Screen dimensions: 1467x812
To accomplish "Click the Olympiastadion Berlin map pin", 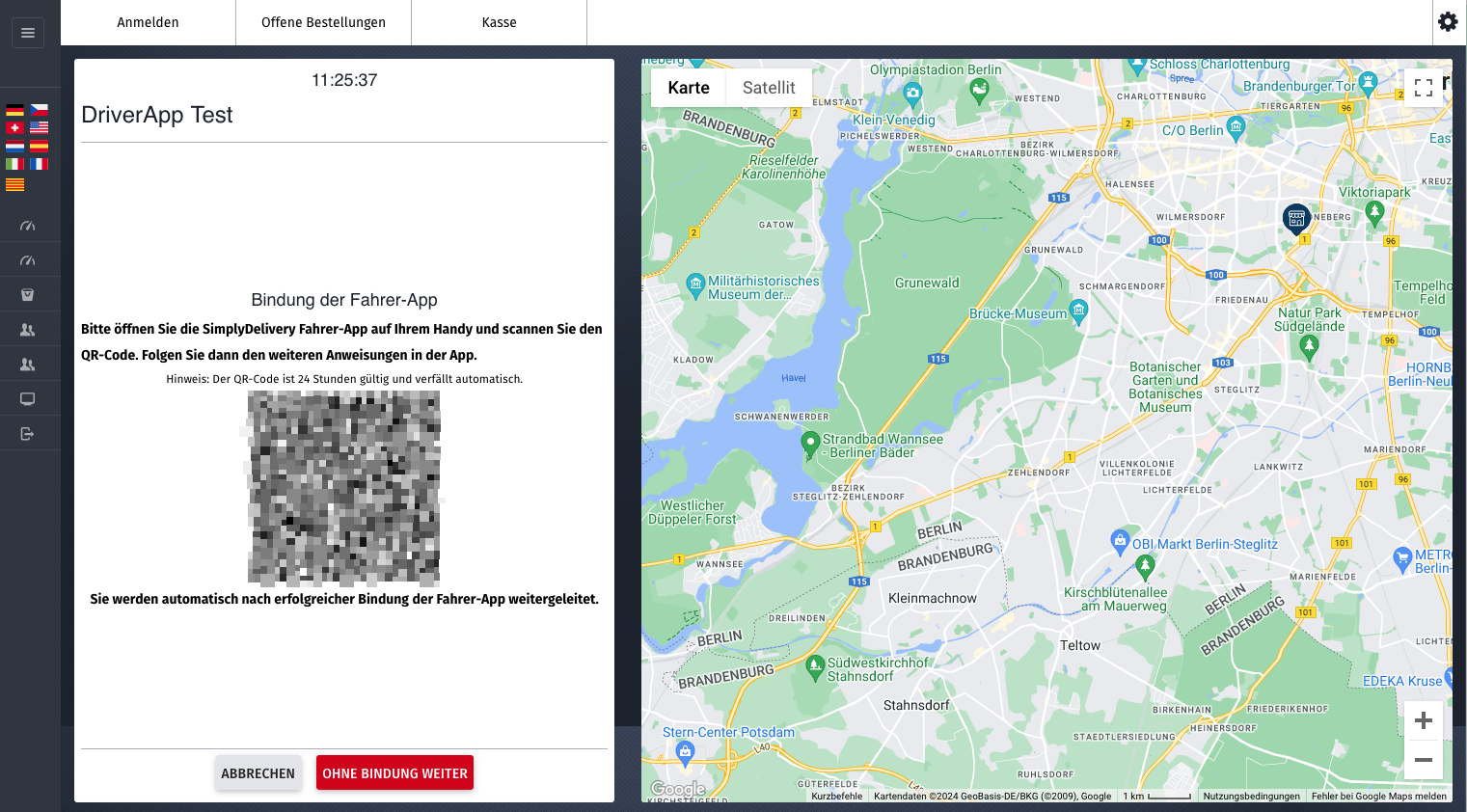I will click(979, 91).
